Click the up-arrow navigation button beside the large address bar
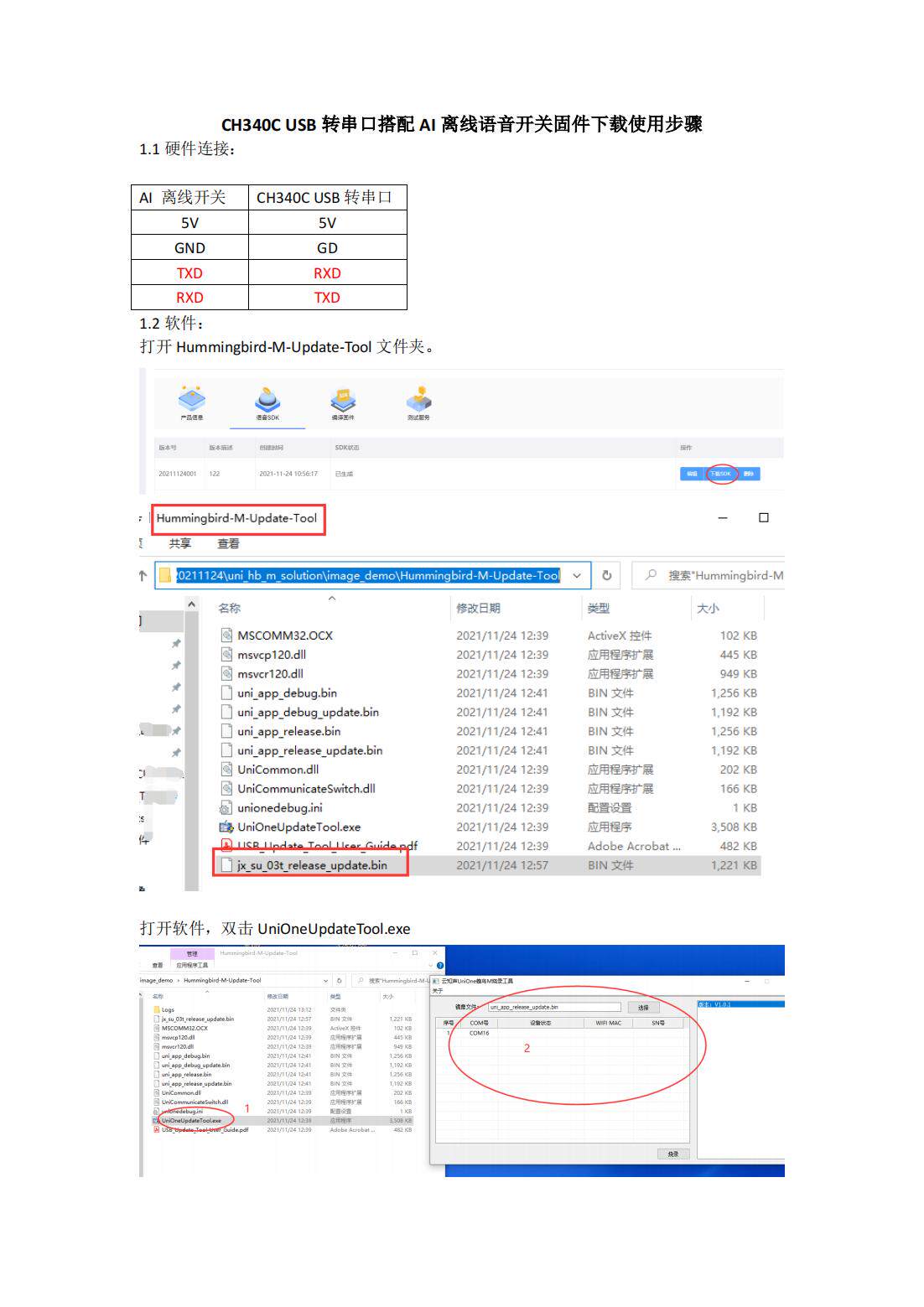 (143, 576)
